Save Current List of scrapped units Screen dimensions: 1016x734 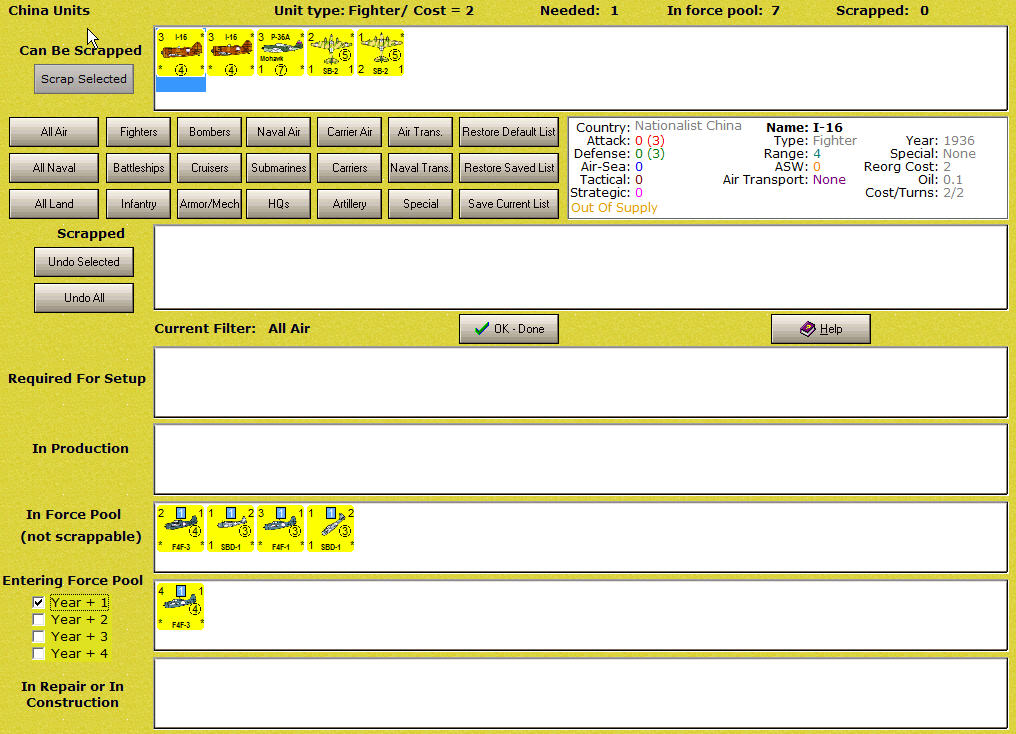(509, 204)
